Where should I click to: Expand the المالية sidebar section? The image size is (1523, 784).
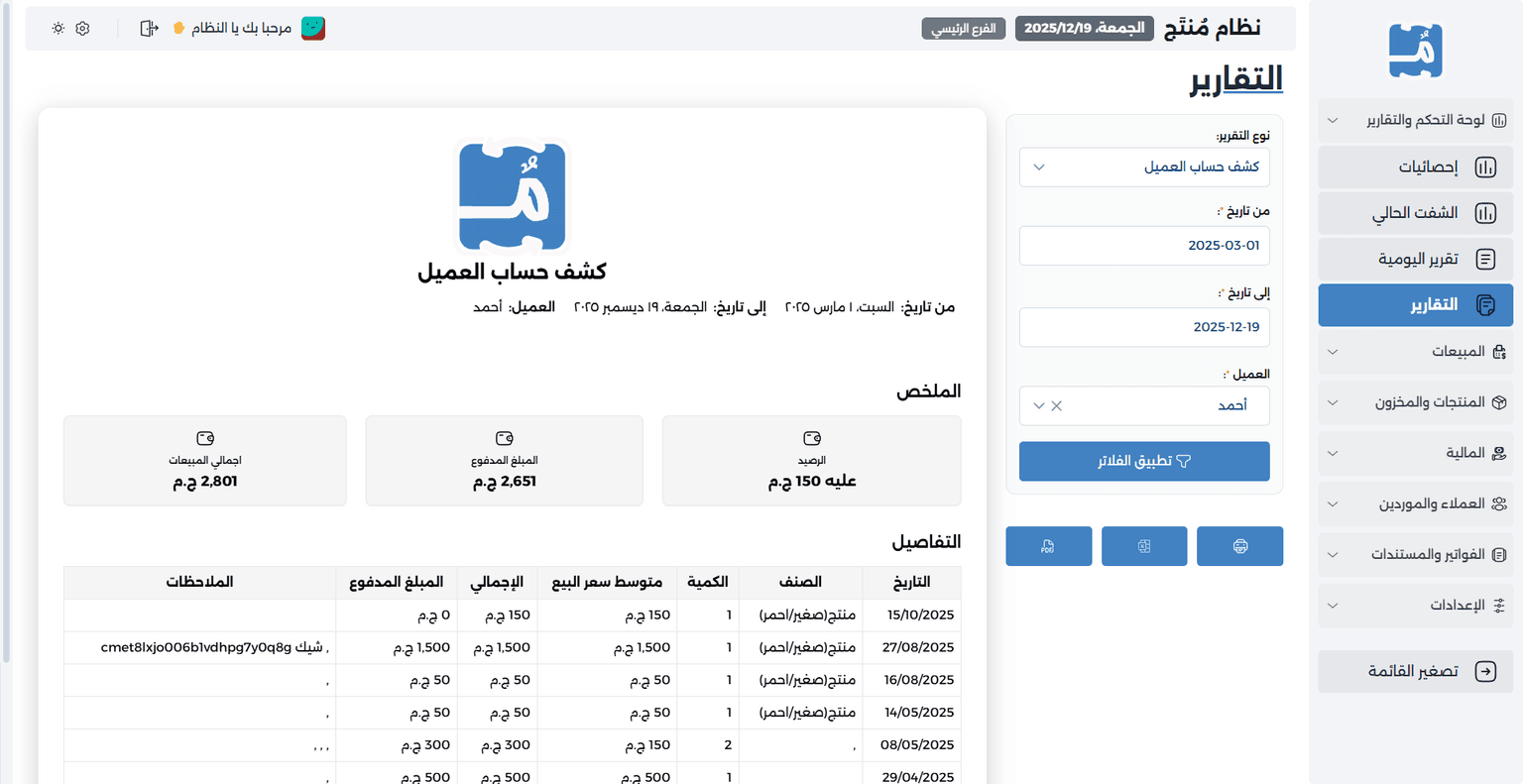click(x=1415, y=453)
